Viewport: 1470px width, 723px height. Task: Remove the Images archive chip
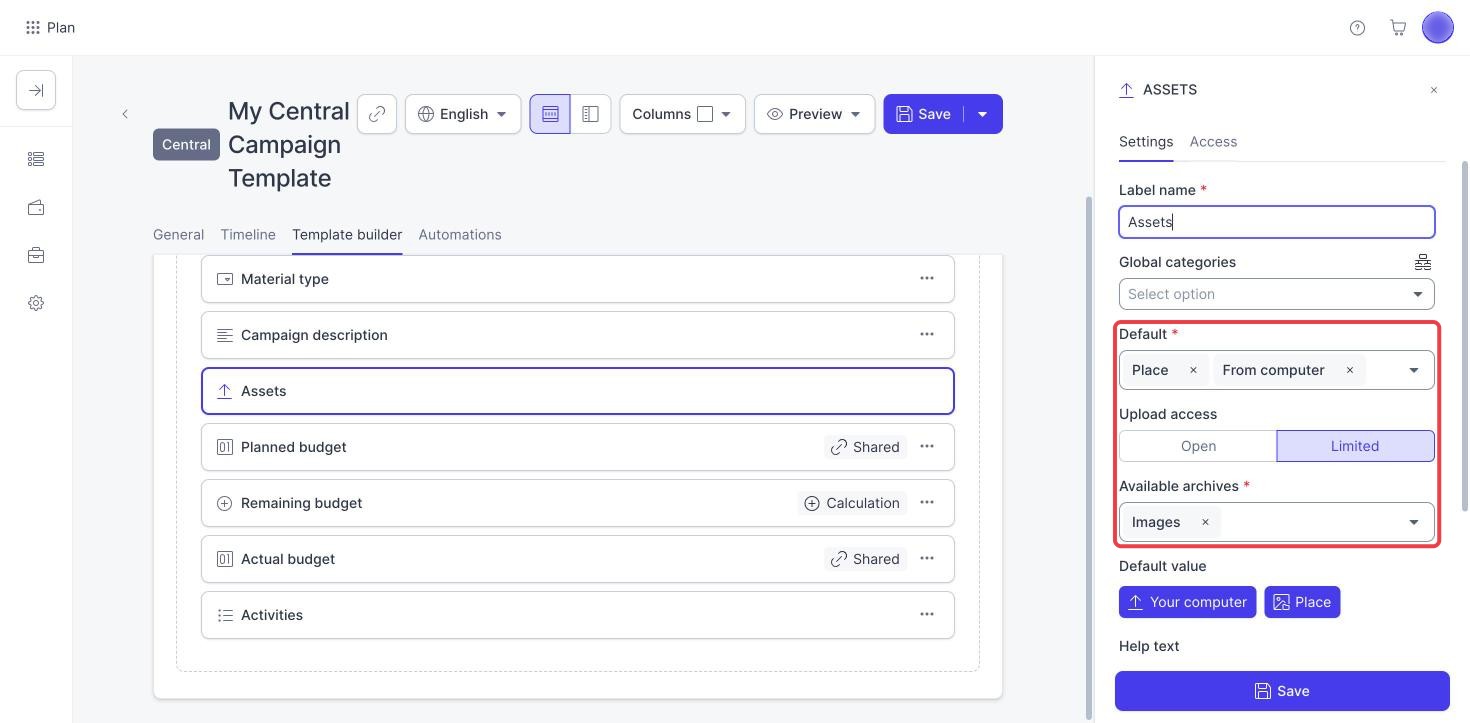click(x=1205, y=522)
